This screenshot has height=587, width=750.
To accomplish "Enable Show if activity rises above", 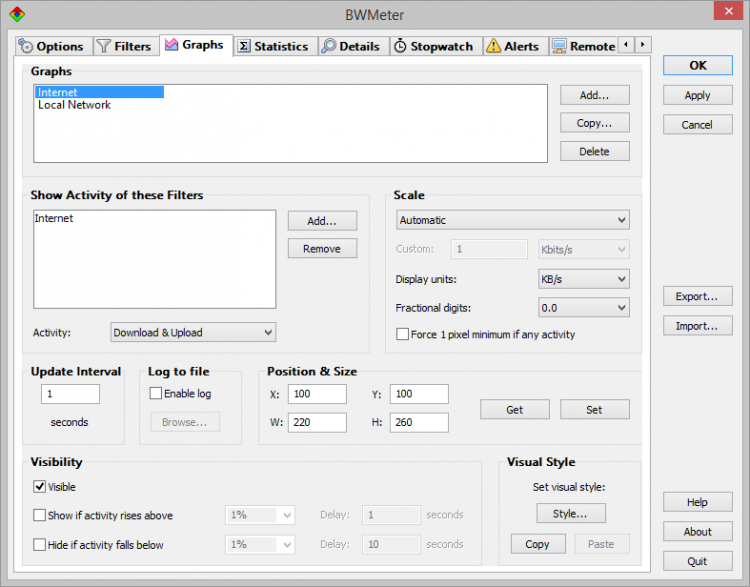I will [x=39, y=515].
